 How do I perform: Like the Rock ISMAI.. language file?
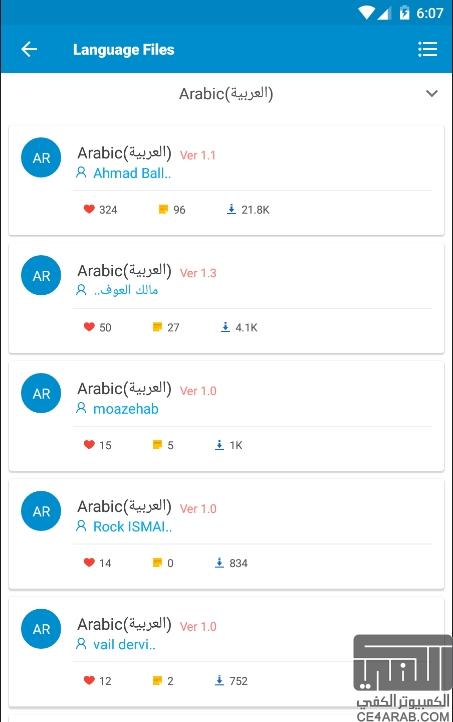(89, 562)
